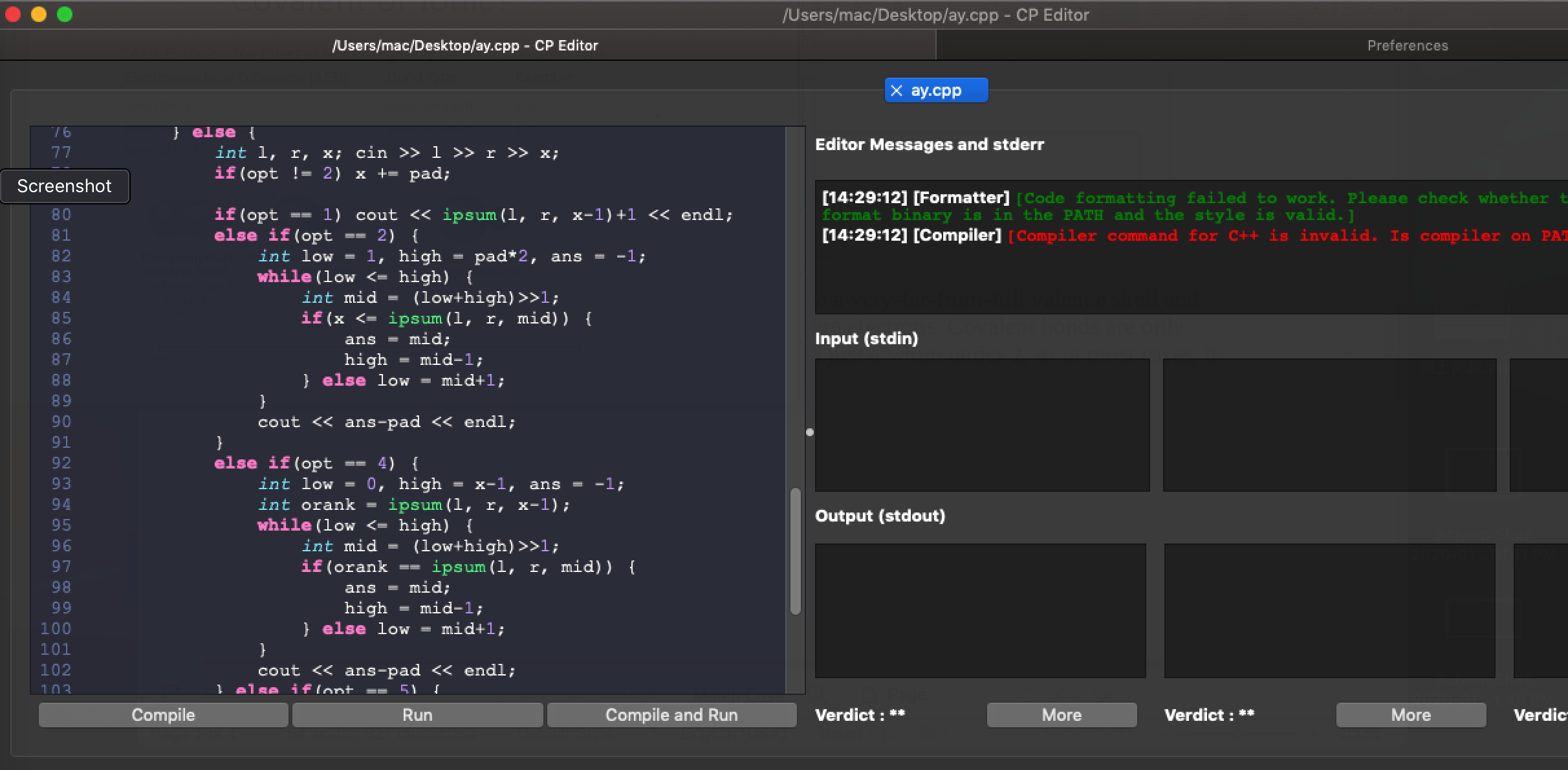Click the second Input stdin test case box

click(1329, 424)
